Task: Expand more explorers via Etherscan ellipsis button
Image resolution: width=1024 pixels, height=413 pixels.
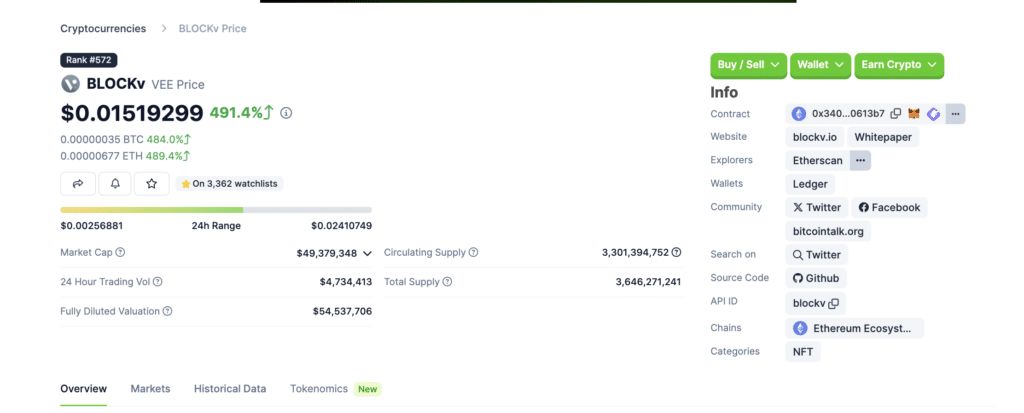Action: click(x=860, y=160)
